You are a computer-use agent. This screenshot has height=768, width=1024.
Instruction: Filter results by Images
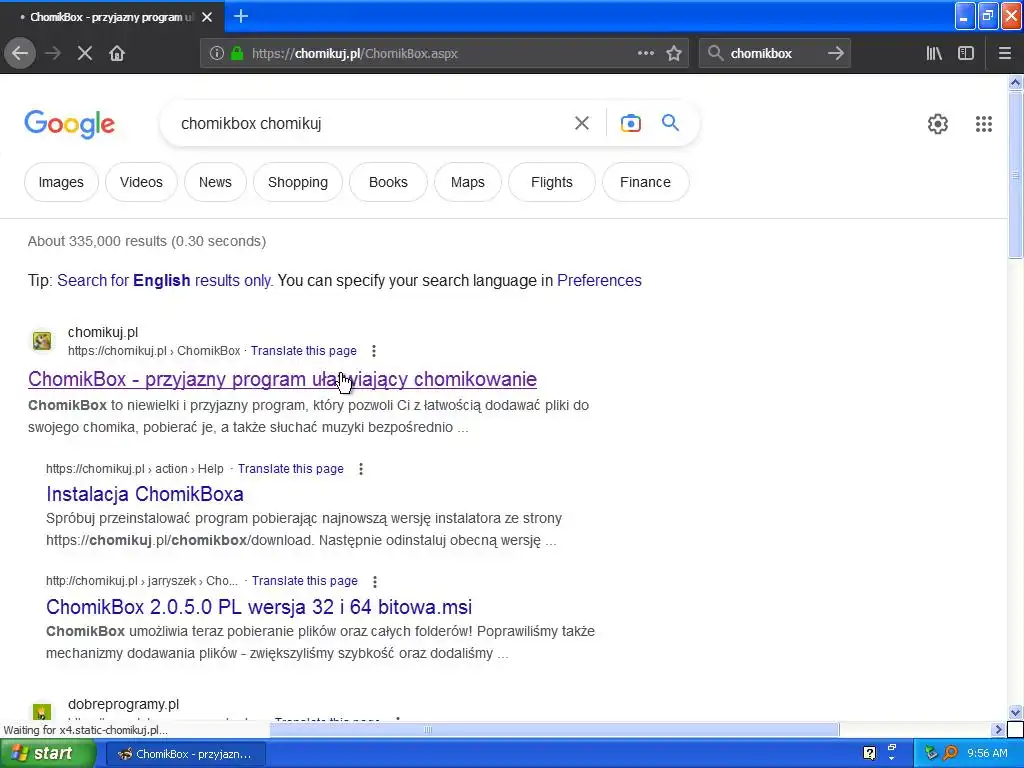point(61,182)
